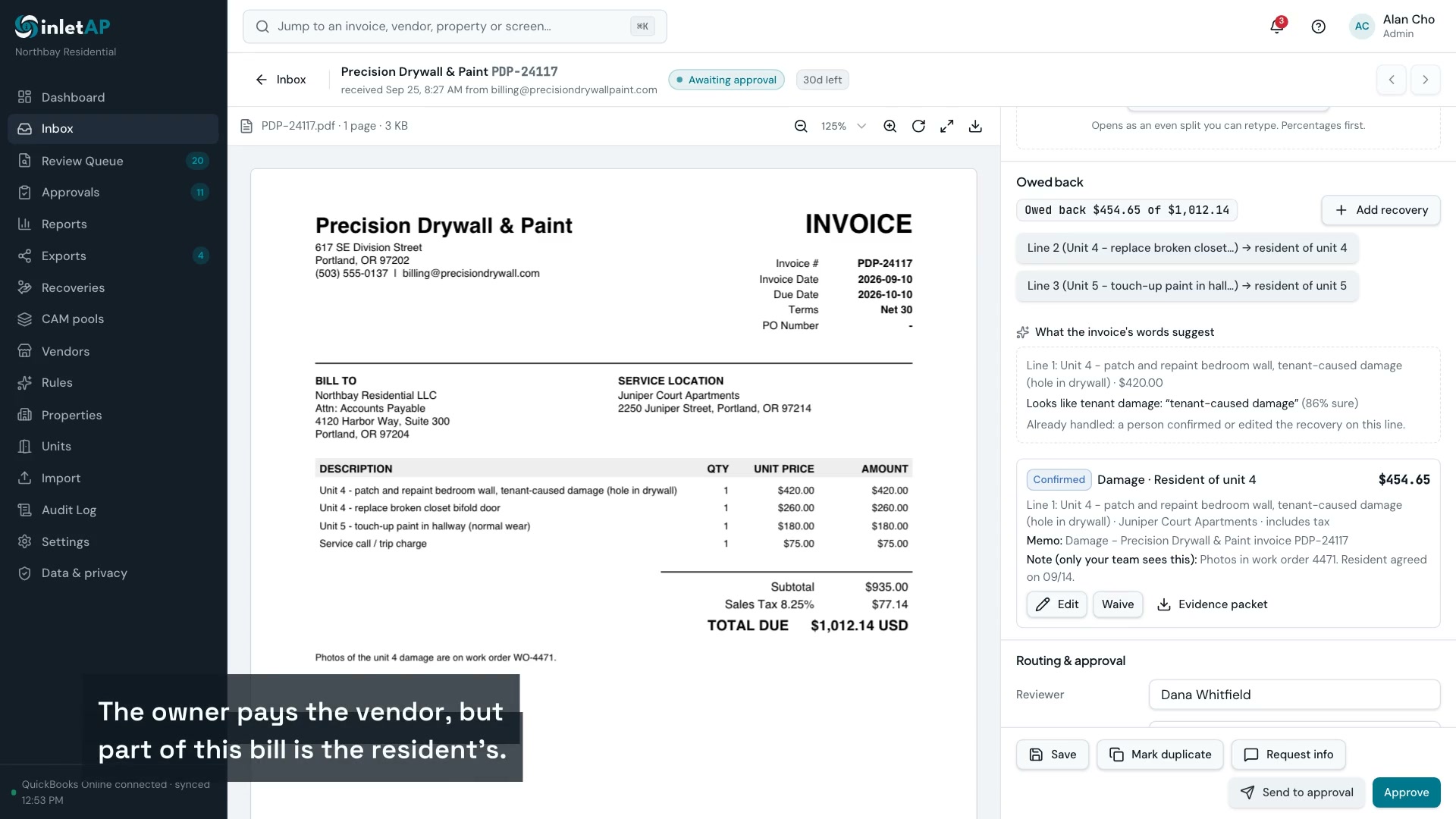Click the Audit Log icon

25,510
